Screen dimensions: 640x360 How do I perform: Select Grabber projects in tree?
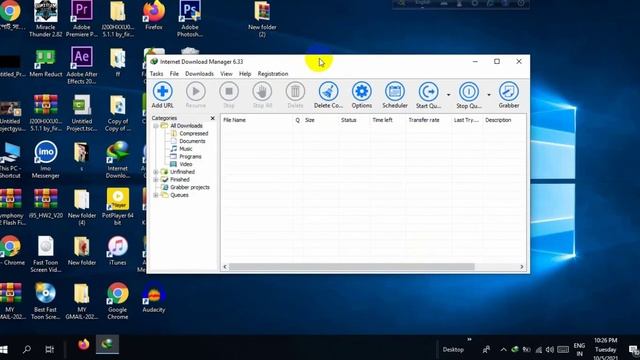point(190,187)
